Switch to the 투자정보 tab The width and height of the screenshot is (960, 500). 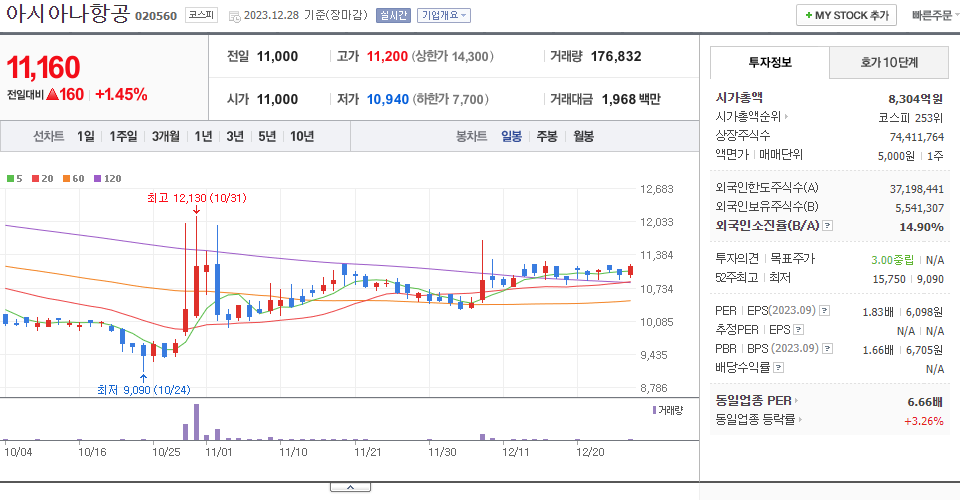coord(770,62)
